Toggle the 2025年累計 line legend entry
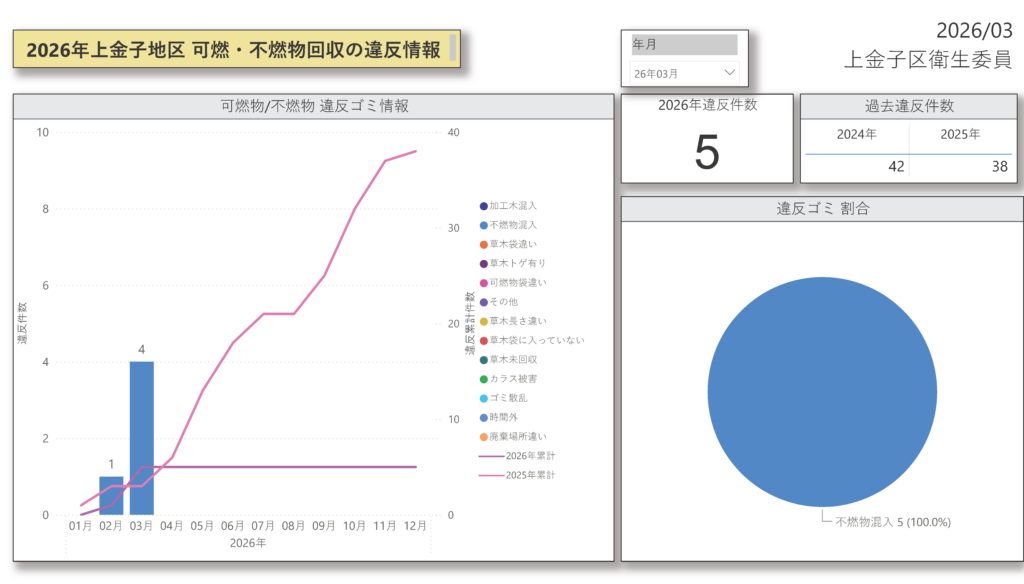1024x584 pixels. tap(520, 475)
